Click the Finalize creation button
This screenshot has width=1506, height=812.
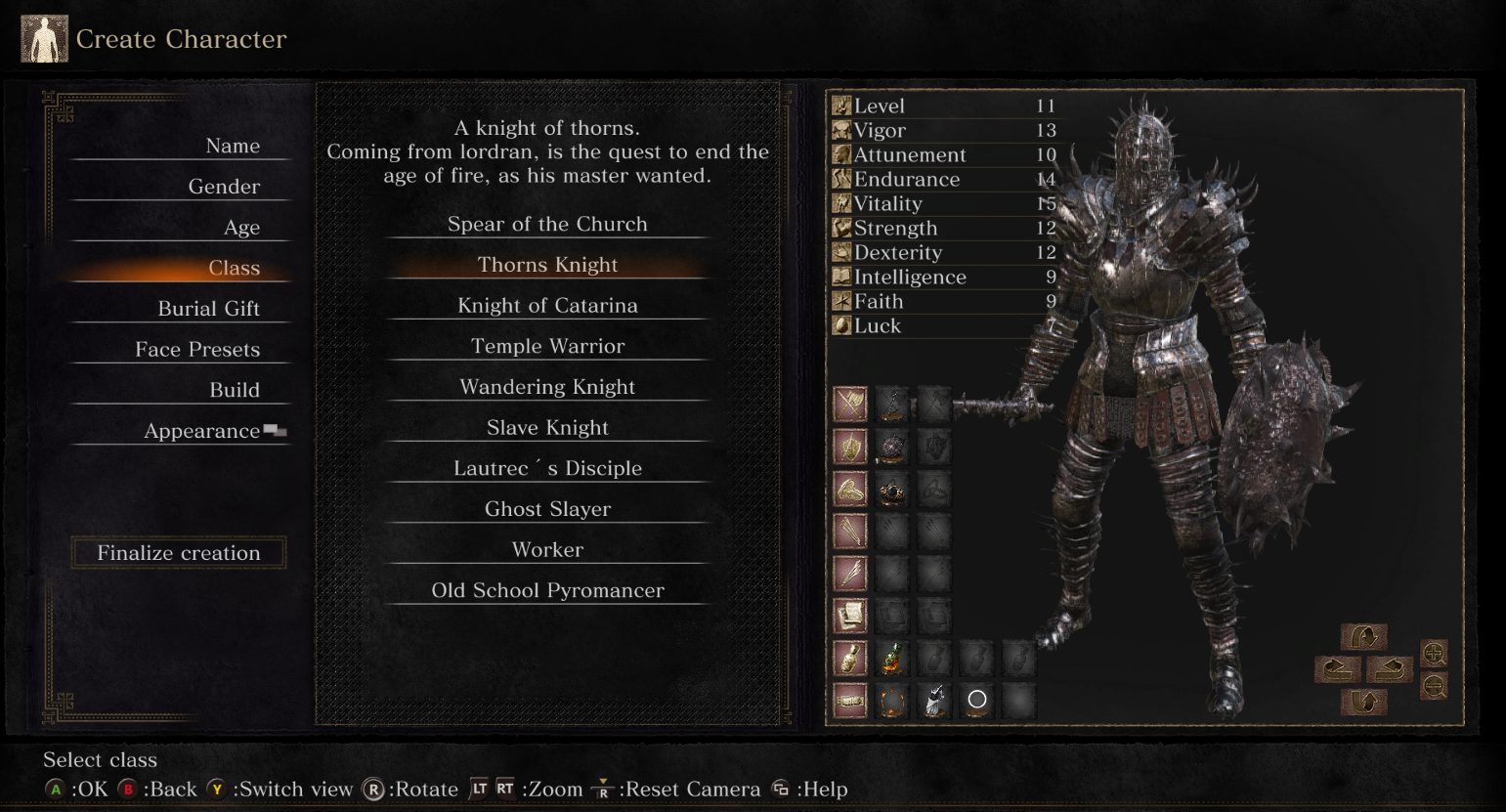click(179, 553)
